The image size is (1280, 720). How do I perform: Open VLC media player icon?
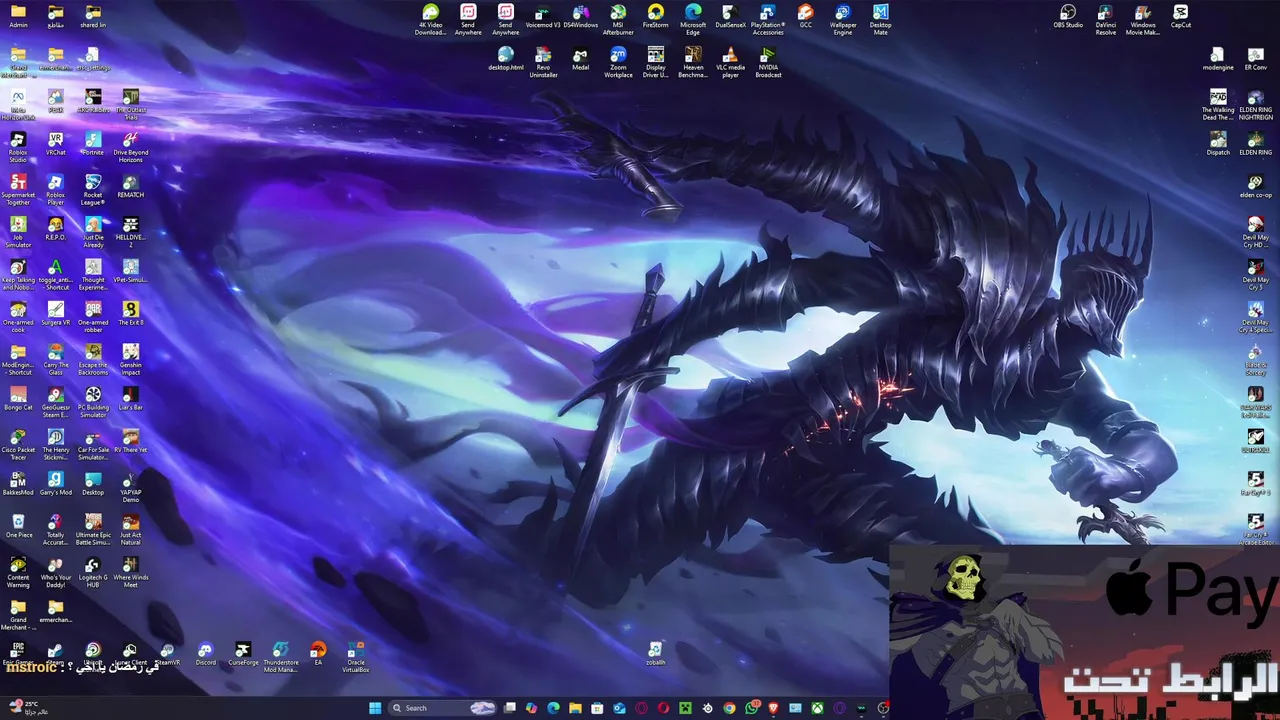coord(730,63)
